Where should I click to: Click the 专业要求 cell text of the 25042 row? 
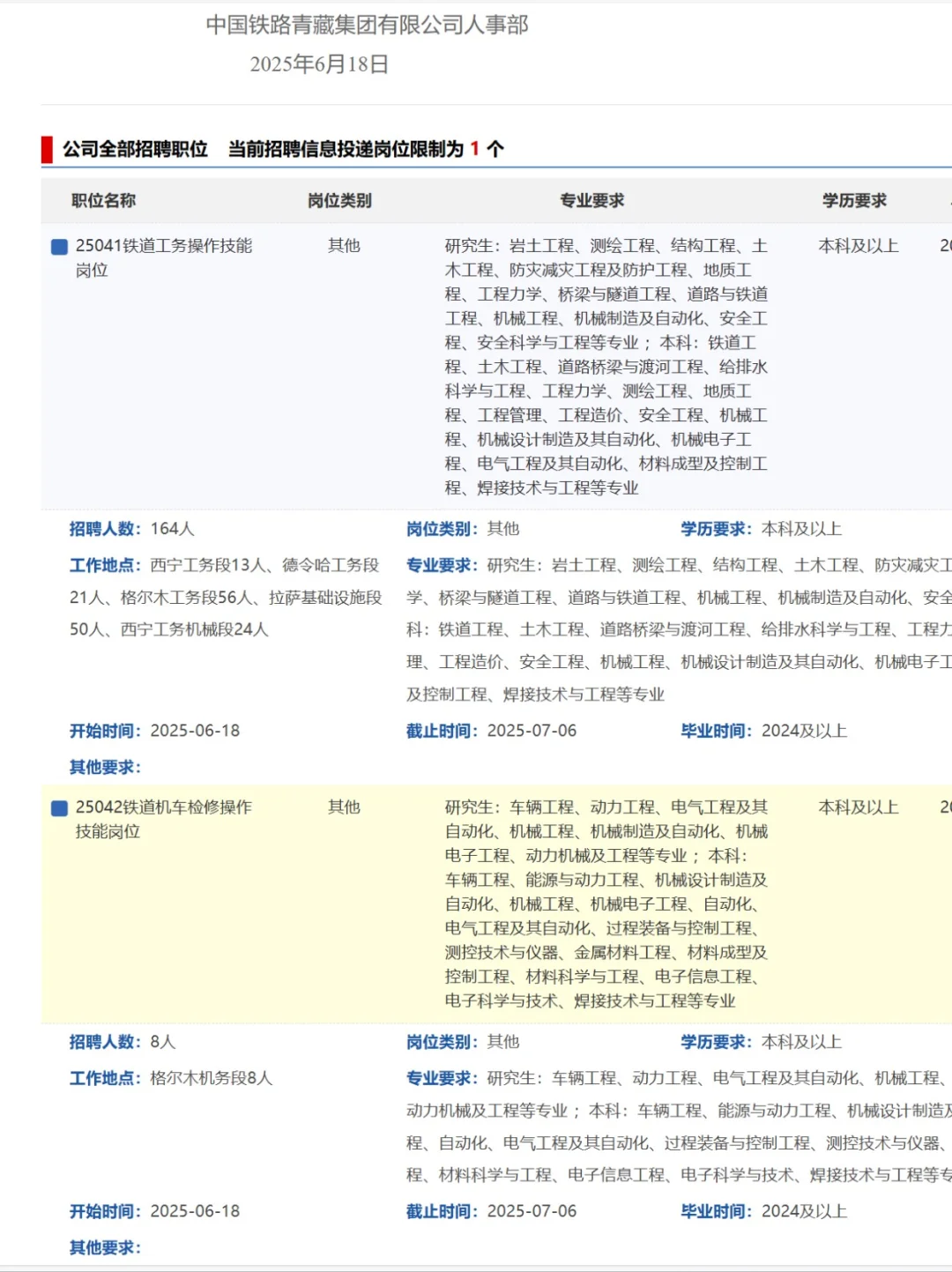coord(606,904)
